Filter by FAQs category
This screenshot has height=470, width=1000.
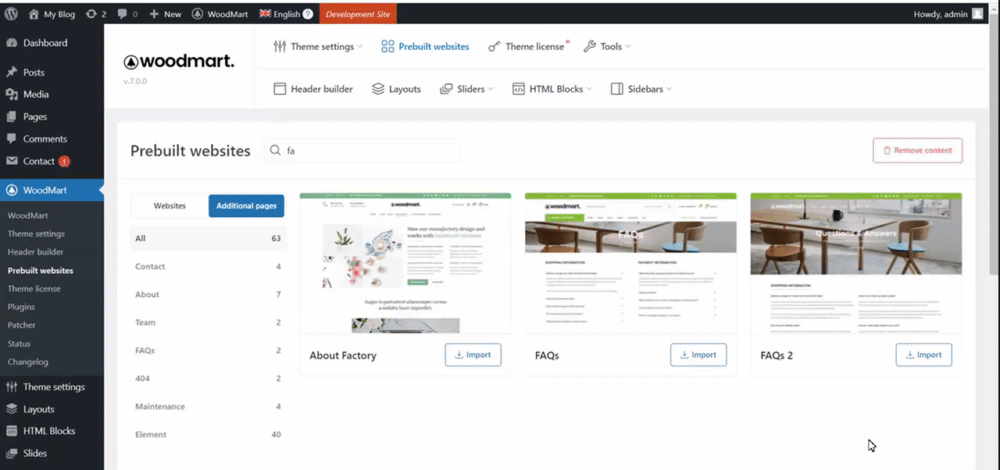(x=208, y=351)
